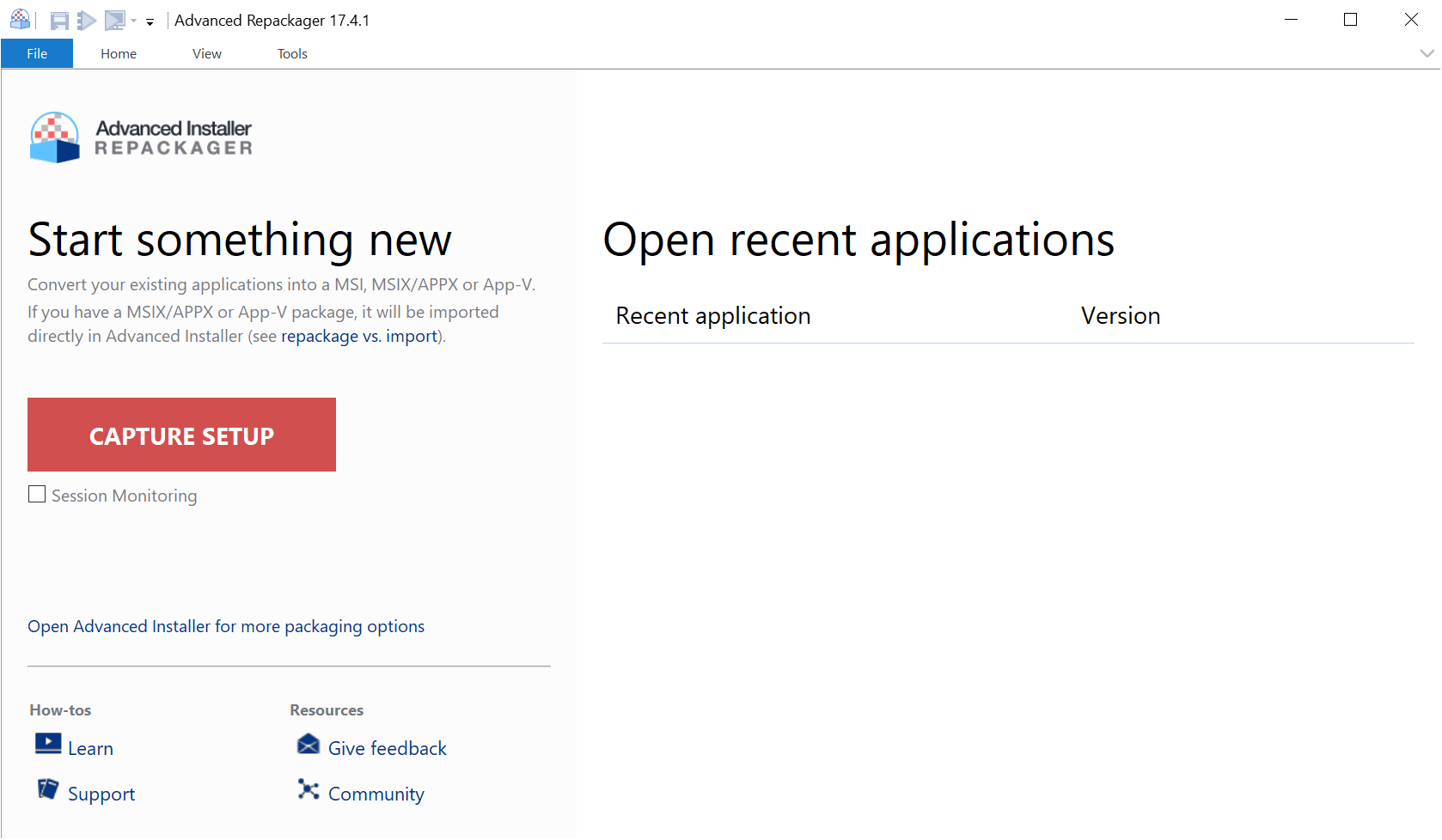Close the Advanced Repackager window

(1411, 20)
